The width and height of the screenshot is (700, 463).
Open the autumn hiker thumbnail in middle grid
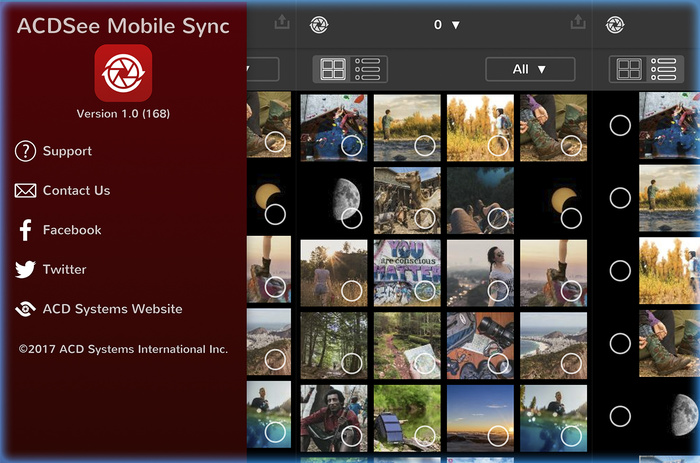[480, 128]
